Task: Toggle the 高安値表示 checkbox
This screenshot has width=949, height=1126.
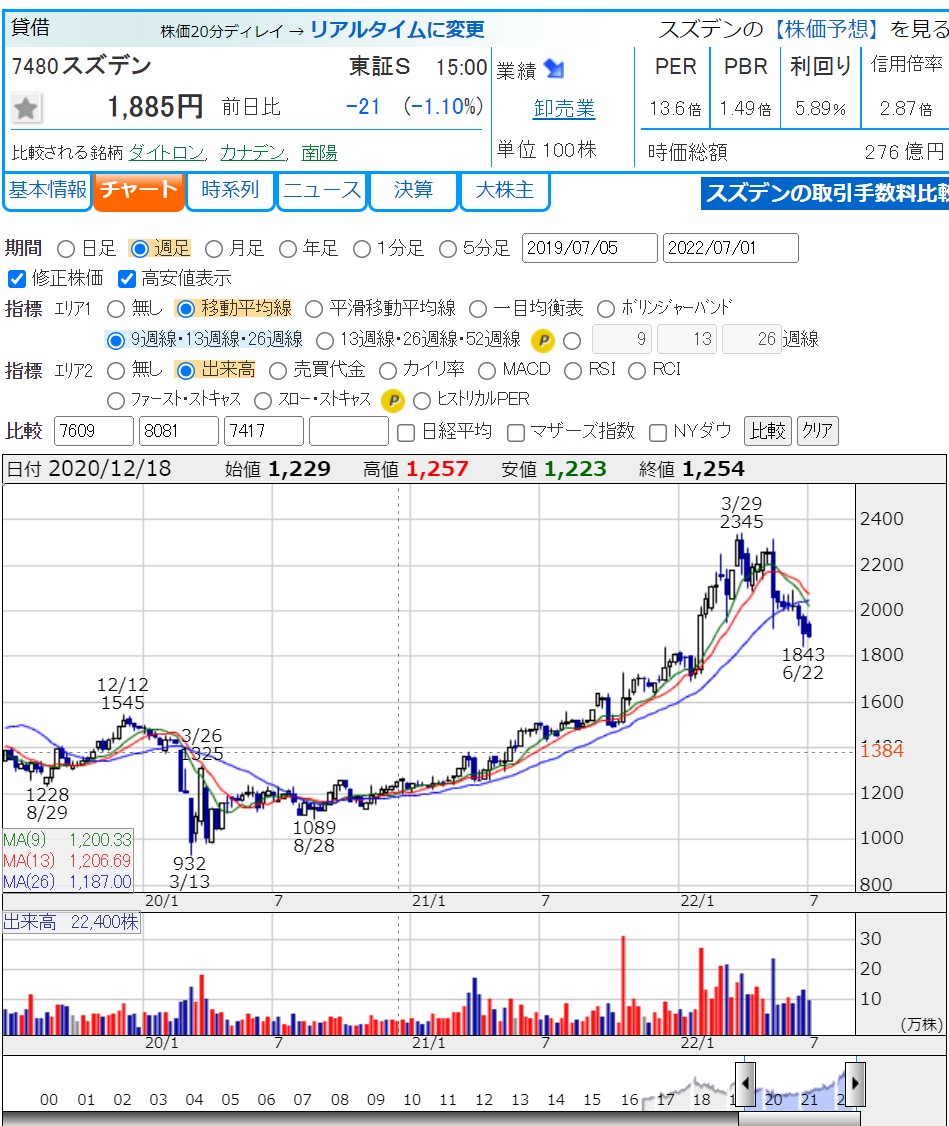Action: [x=126, y=279]
